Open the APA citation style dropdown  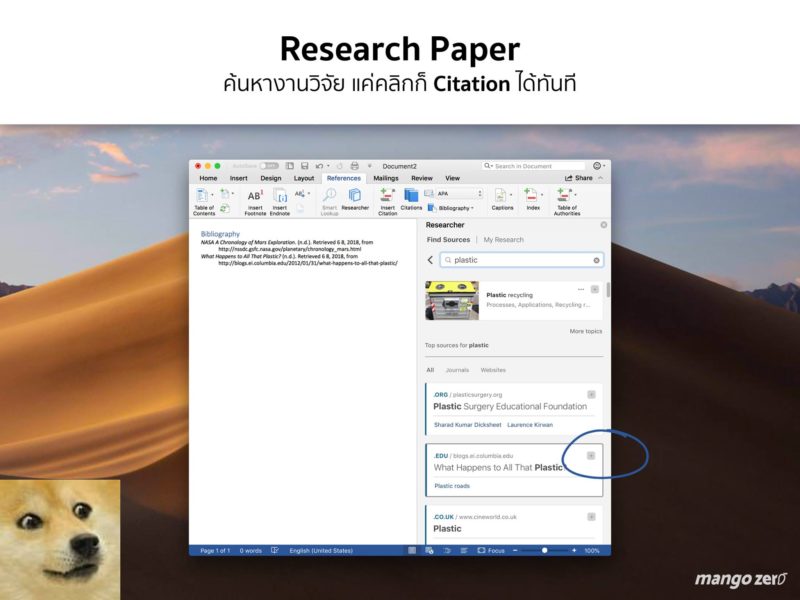[x=458, y=193]
